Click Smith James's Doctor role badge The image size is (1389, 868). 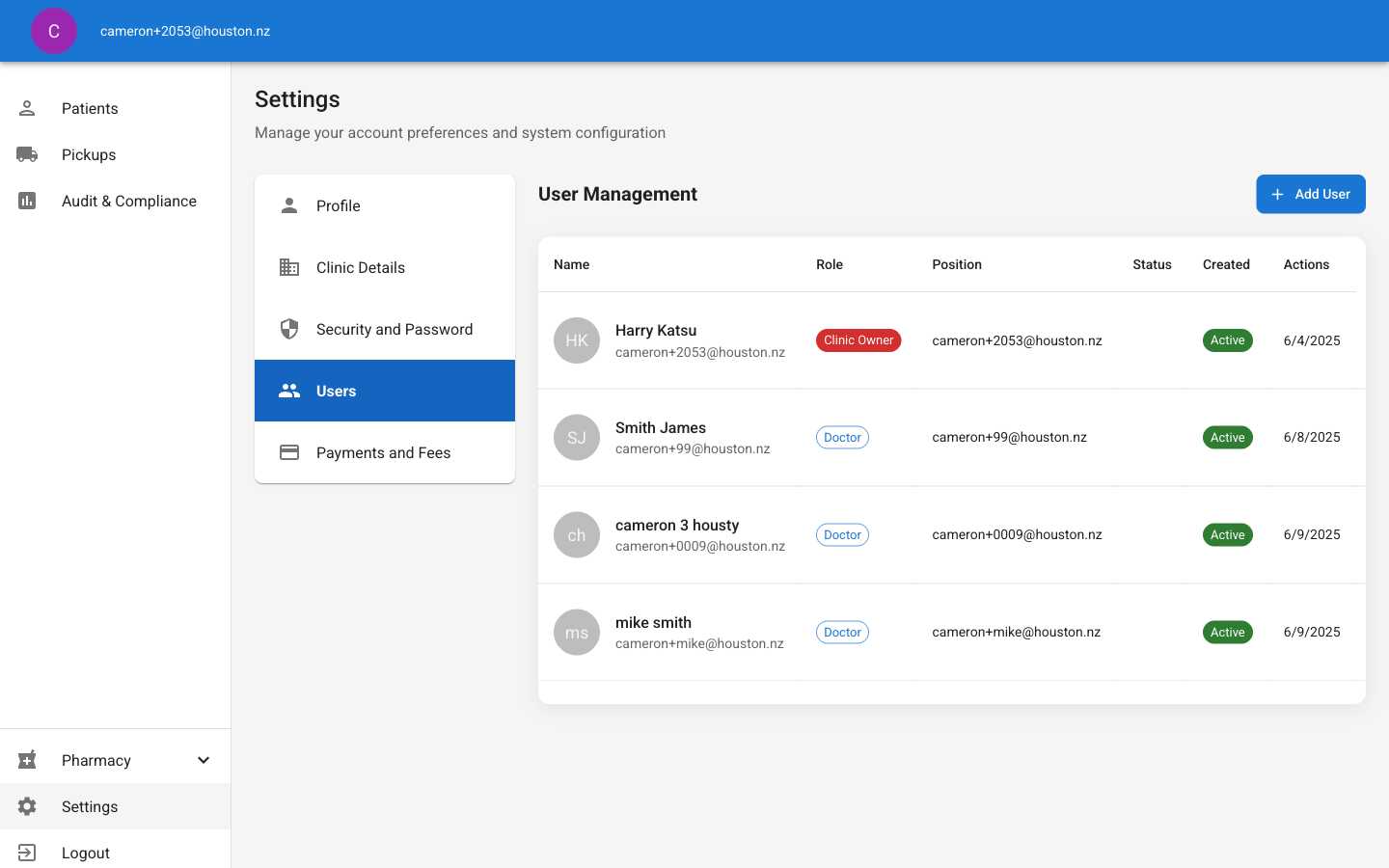pyautogui.click(x=842, y=438)
